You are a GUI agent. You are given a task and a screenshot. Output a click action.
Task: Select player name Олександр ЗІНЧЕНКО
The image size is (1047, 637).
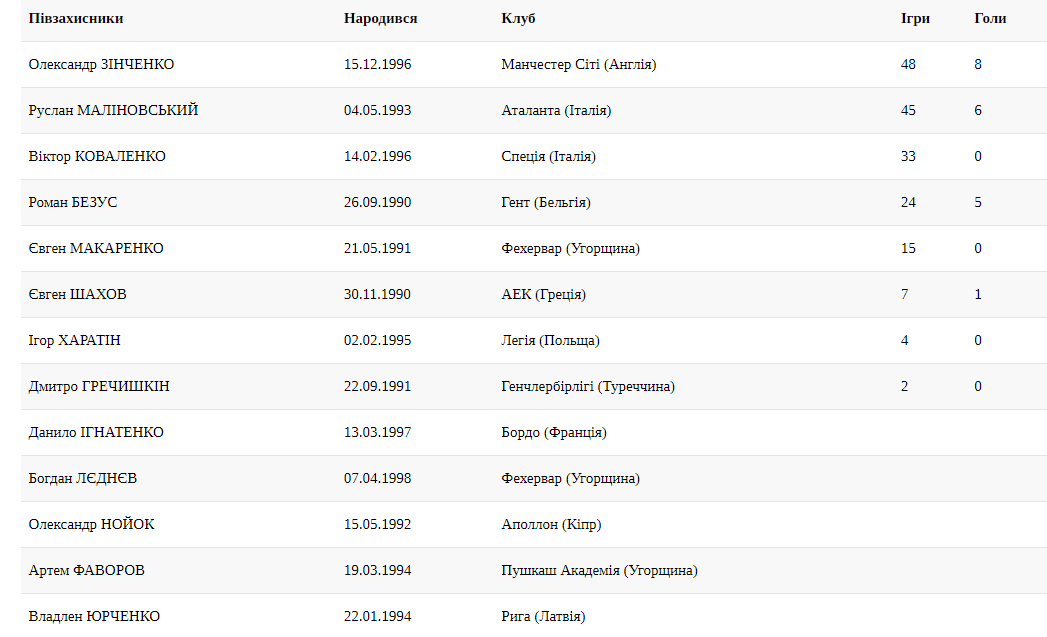tap(101, 64)
